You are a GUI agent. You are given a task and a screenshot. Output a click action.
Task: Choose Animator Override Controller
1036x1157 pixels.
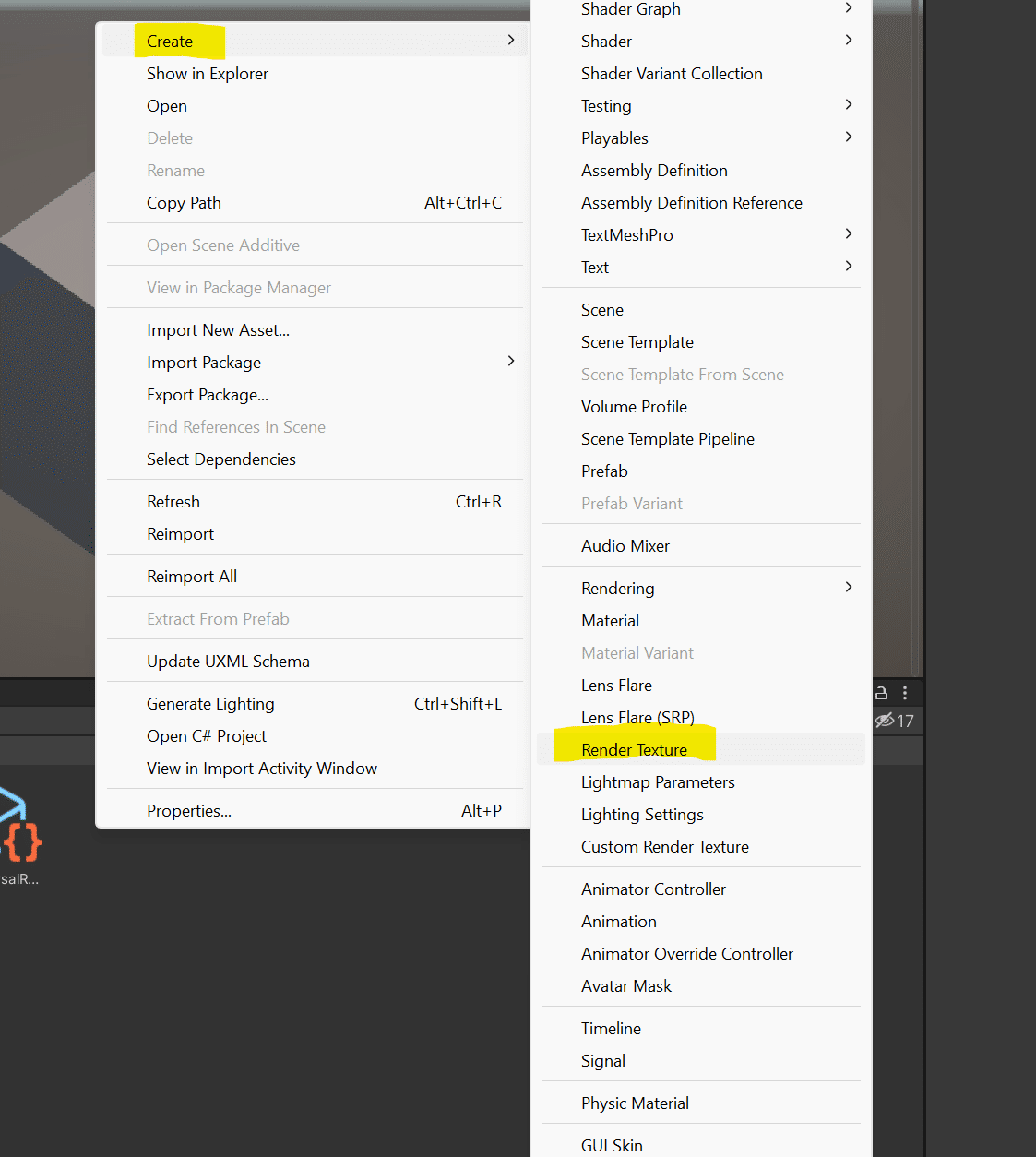tap(701, 954)
